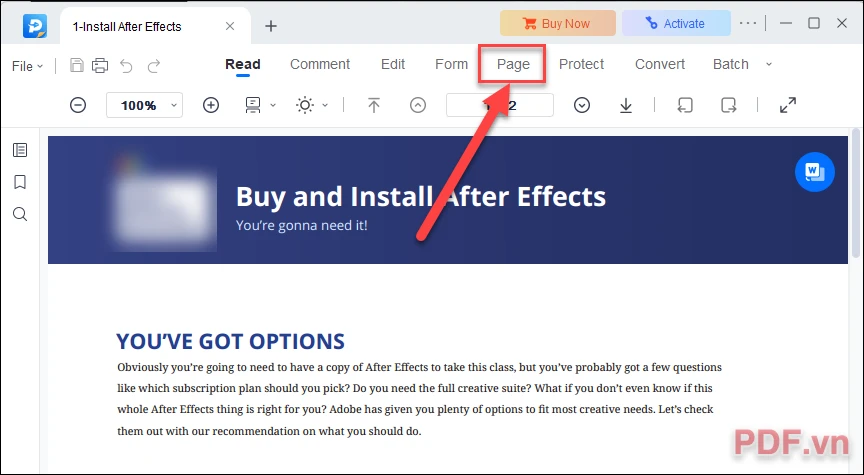
Task: Open the Page tab
Action: (513, 64)
